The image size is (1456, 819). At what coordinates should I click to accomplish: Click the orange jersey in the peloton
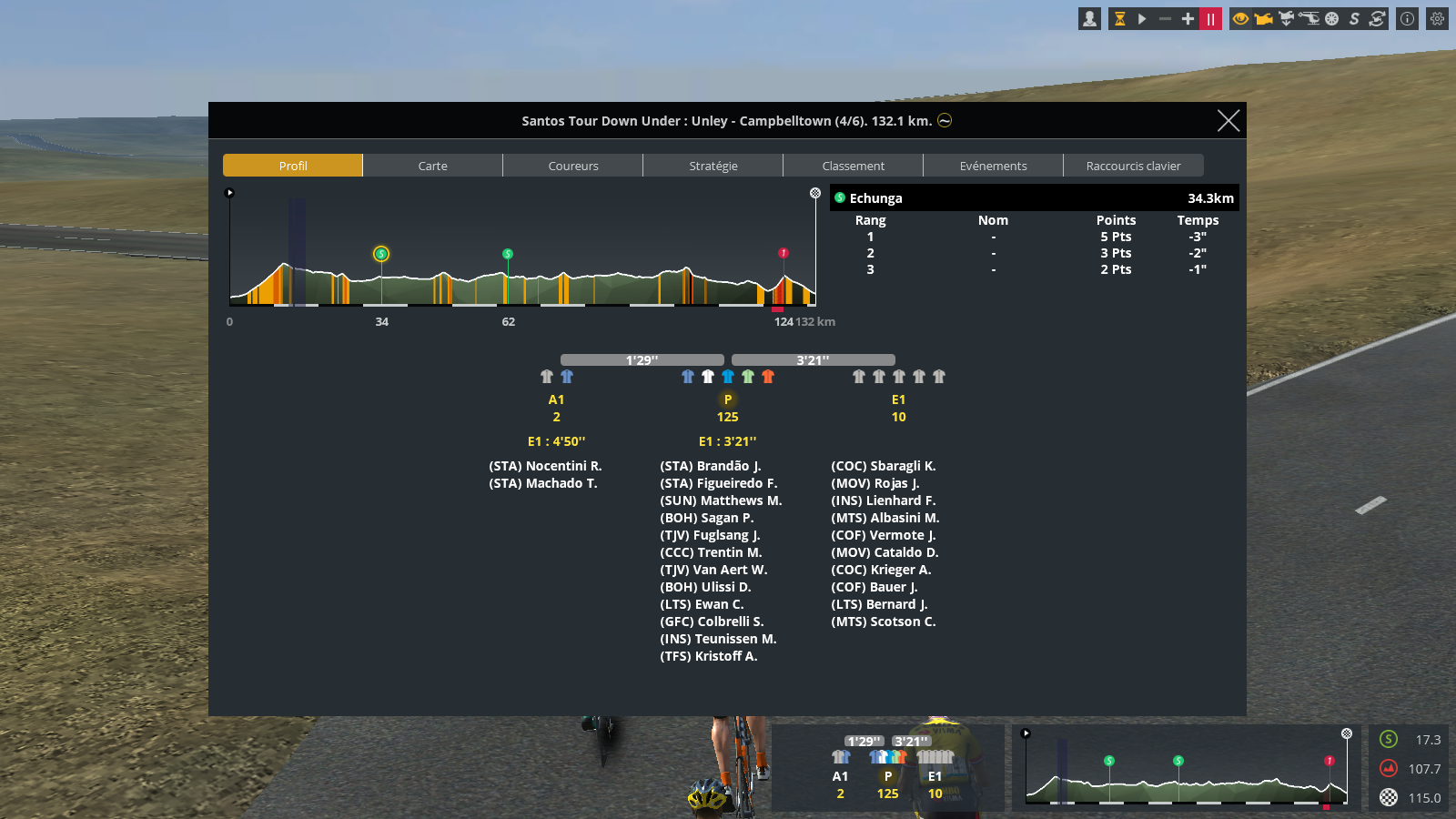tap(768, 377)
